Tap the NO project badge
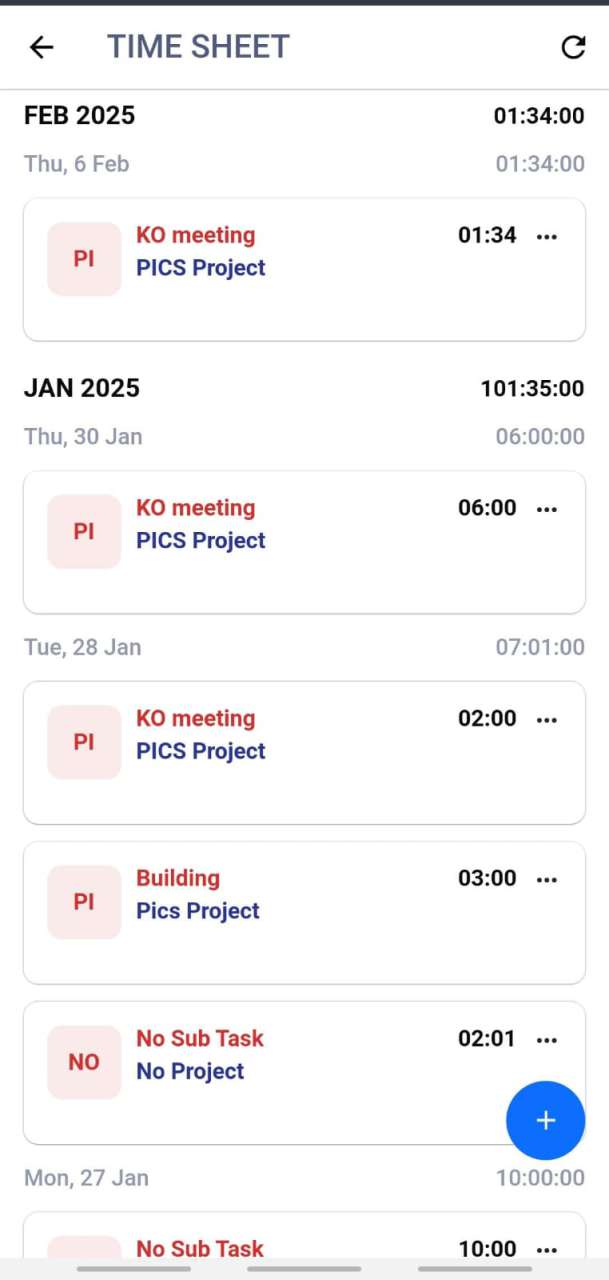609x1280 pixels. coord(84,1062)
